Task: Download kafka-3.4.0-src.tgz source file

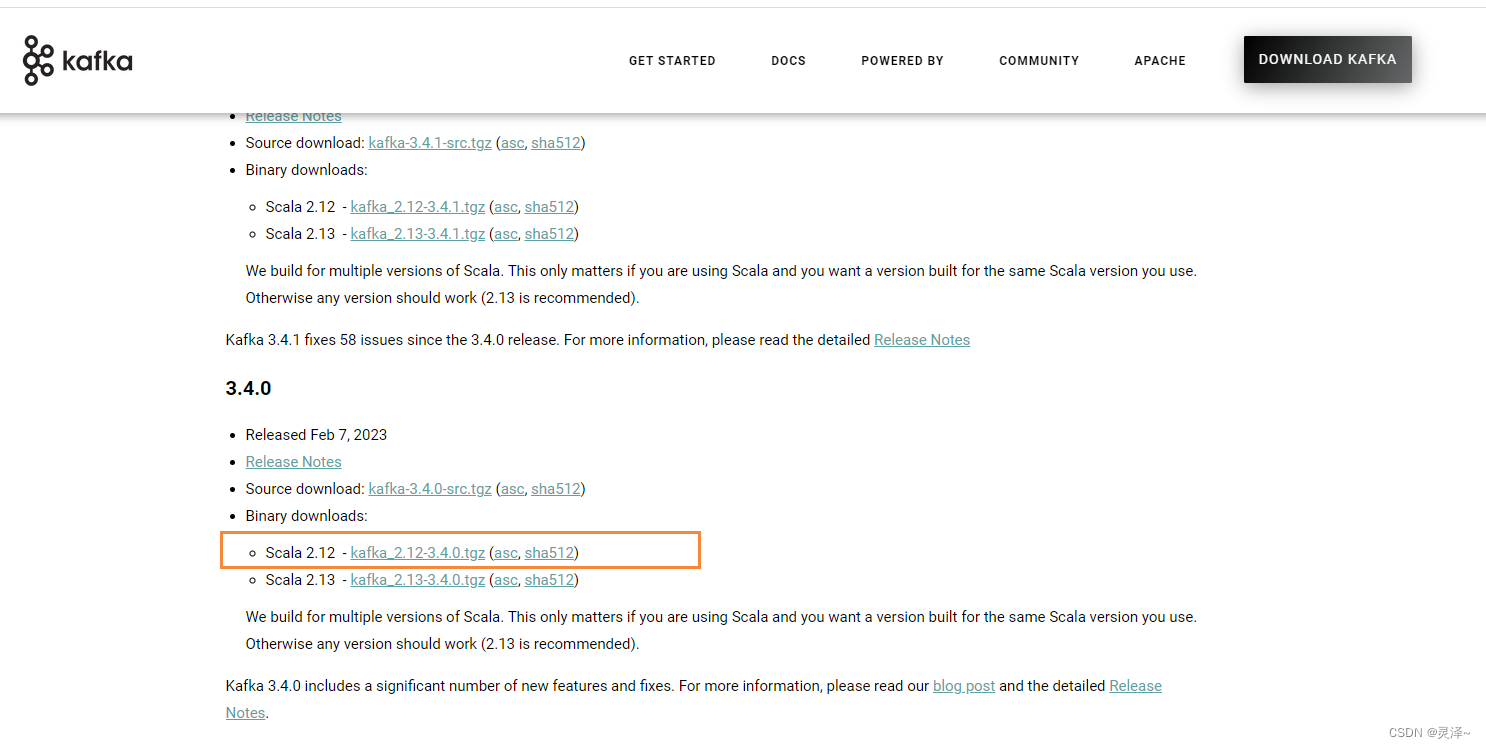Action: 430,489
